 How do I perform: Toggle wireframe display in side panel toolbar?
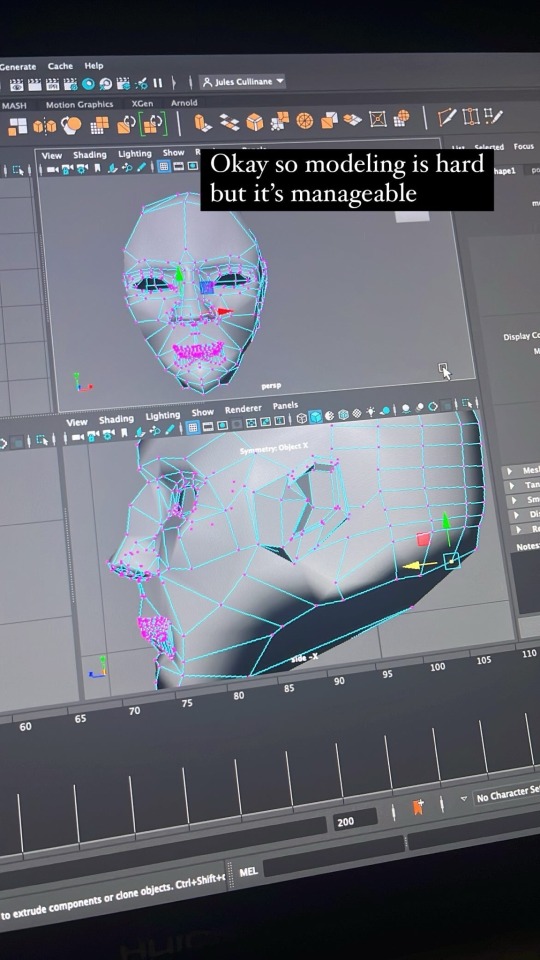[302, 418]
